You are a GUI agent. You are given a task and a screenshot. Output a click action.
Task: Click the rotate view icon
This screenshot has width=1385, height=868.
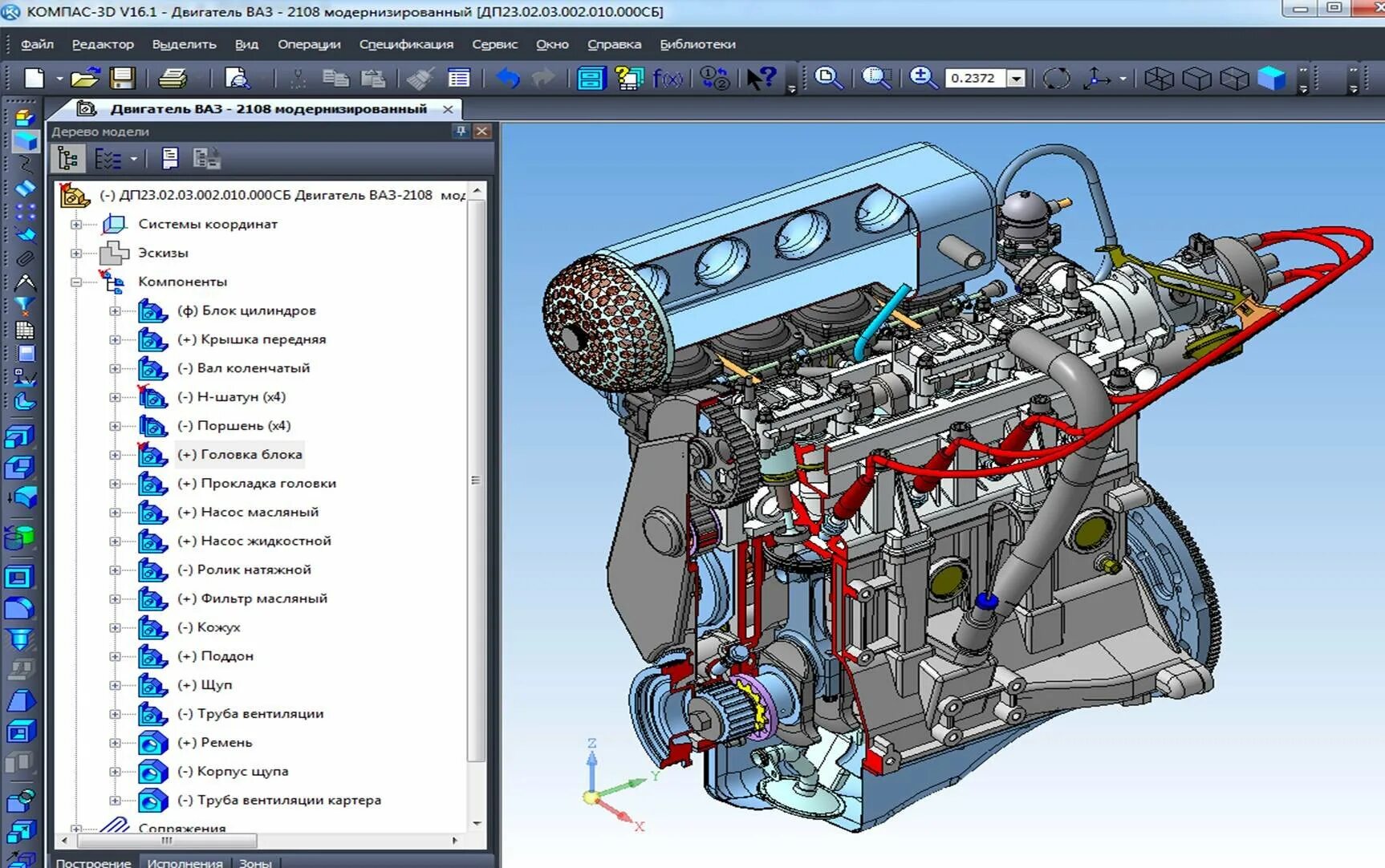[x=1056, y=78]
